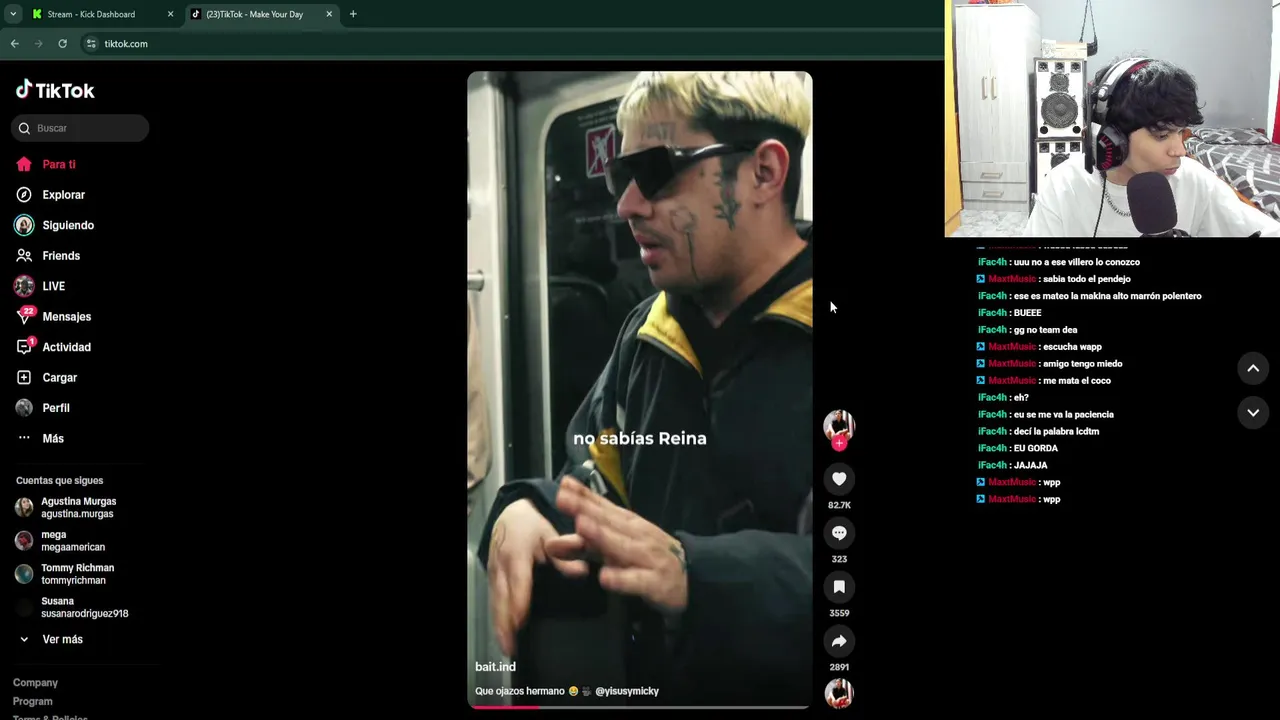This screenshot has height=720, width=1280.
Task: Open bait.ind creator name
Action: (495, 667)
